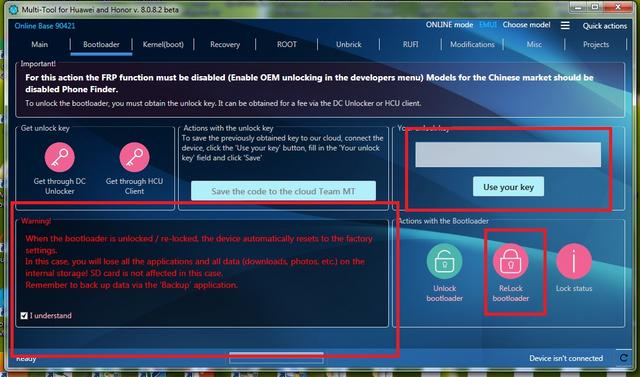Click Device isn't connected status text
Viewport: 640px width, 377px height.
coord(566,358)
